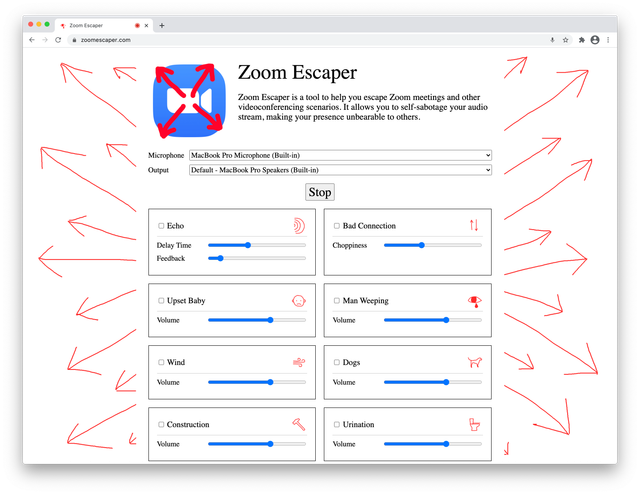Image resolution: width=640 pixels, height=494 pixels.
Task: Click the Construction Volume slider
Action: [257, 444]
